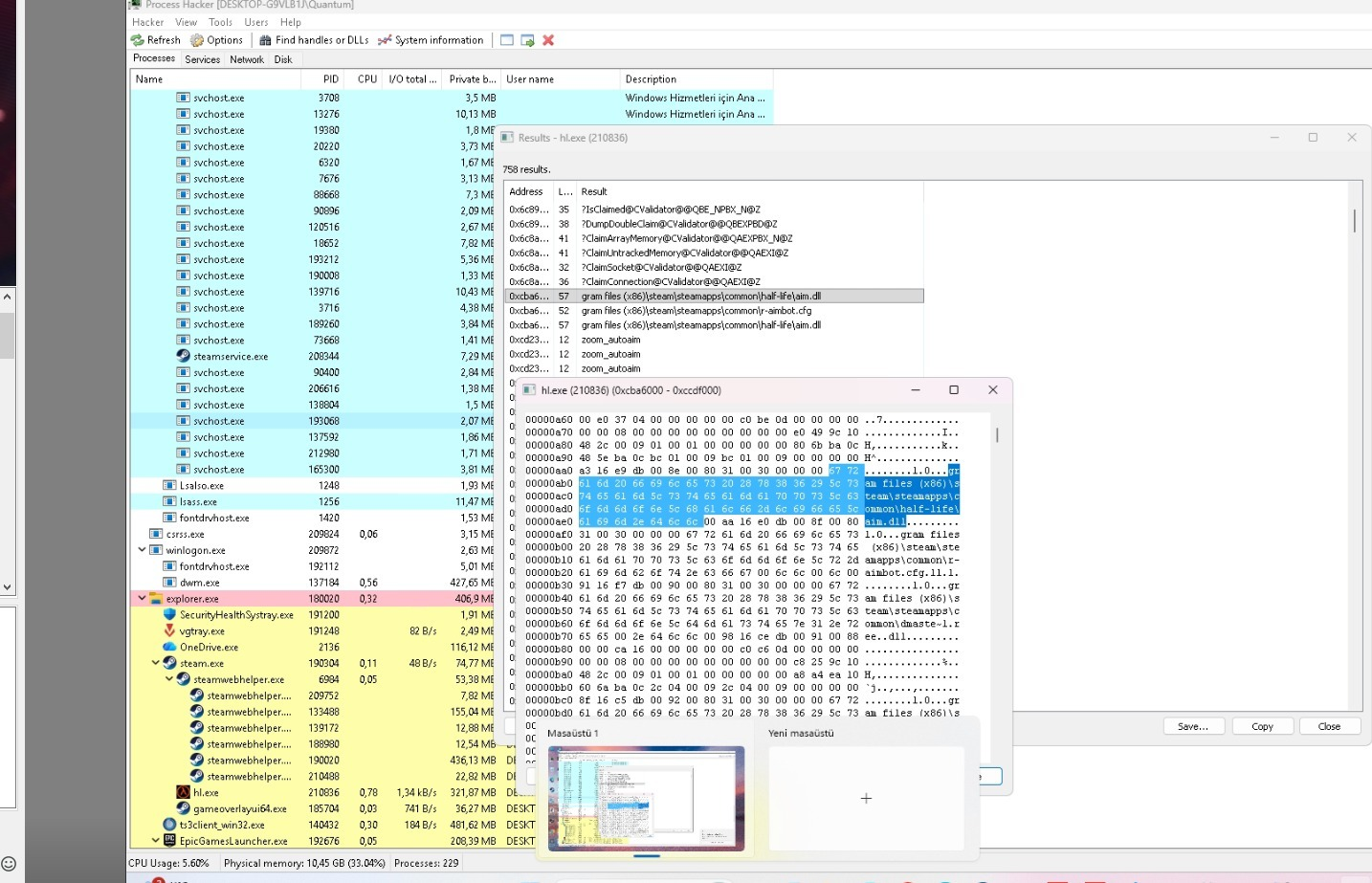Click Copy in the Results window
1372x883 pixels.
(x=1263, y=726)
